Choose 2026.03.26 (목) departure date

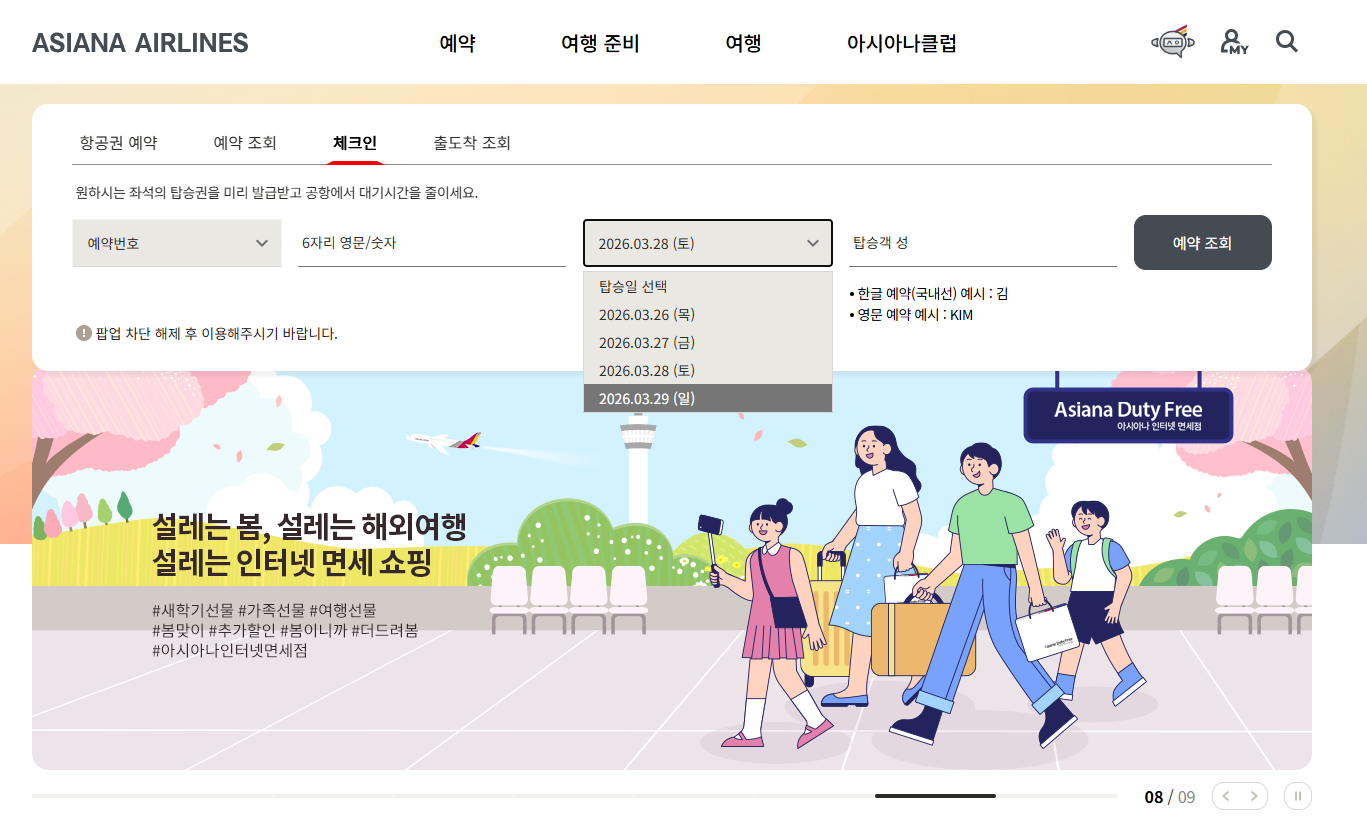pyautogui.click(x=707, y=314)
